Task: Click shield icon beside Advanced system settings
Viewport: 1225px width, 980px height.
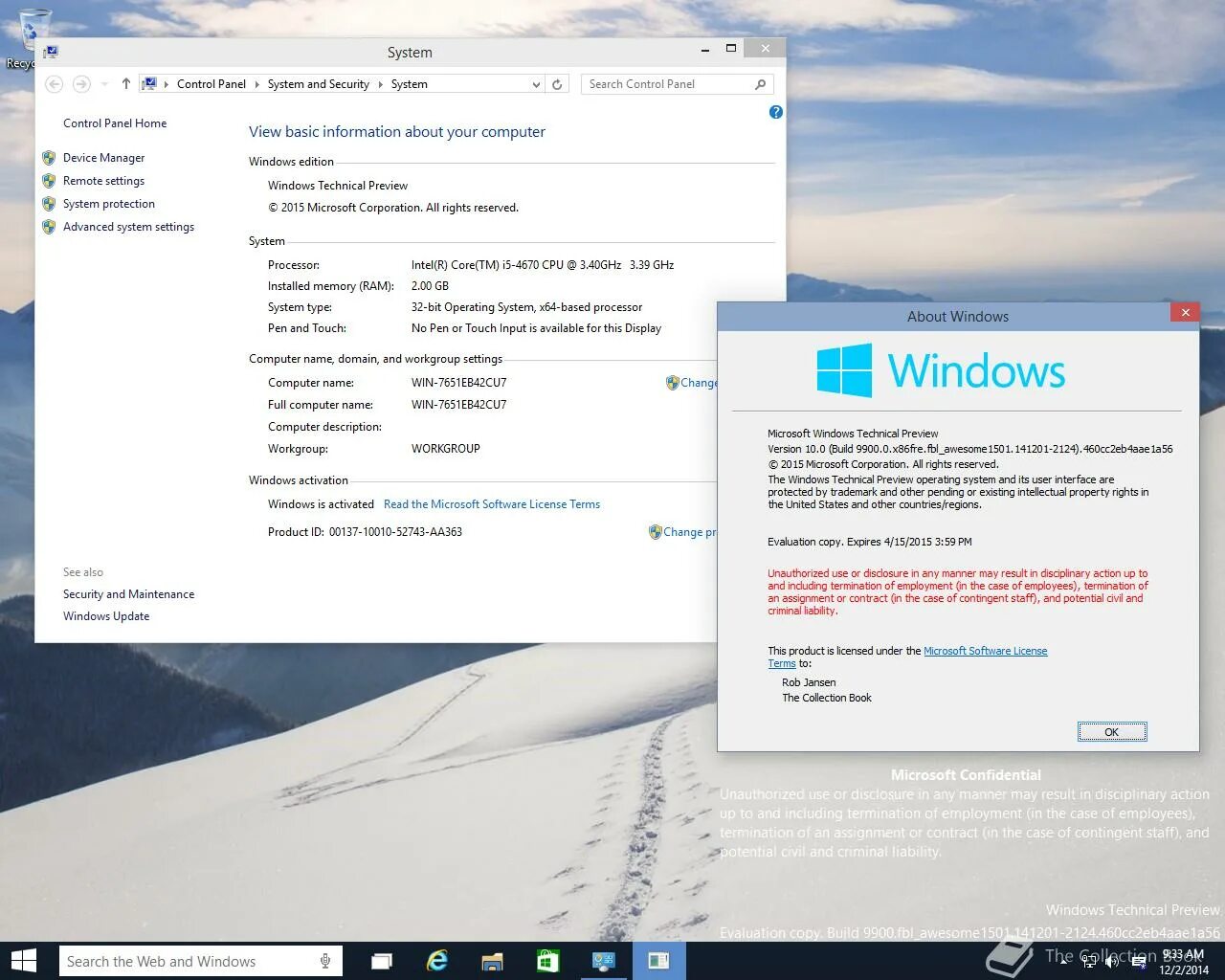Action: pyautogui.click(x=49, y=227)
